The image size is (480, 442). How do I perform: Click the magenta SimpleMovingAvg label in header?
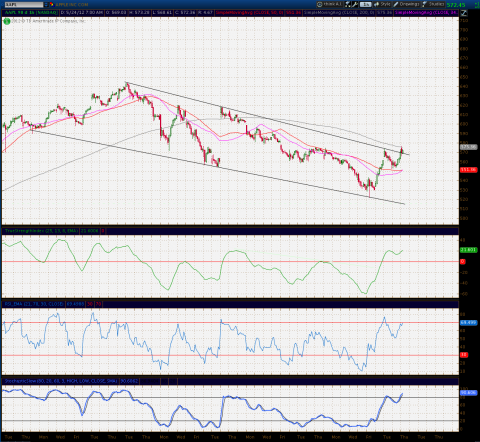point(426,13)
